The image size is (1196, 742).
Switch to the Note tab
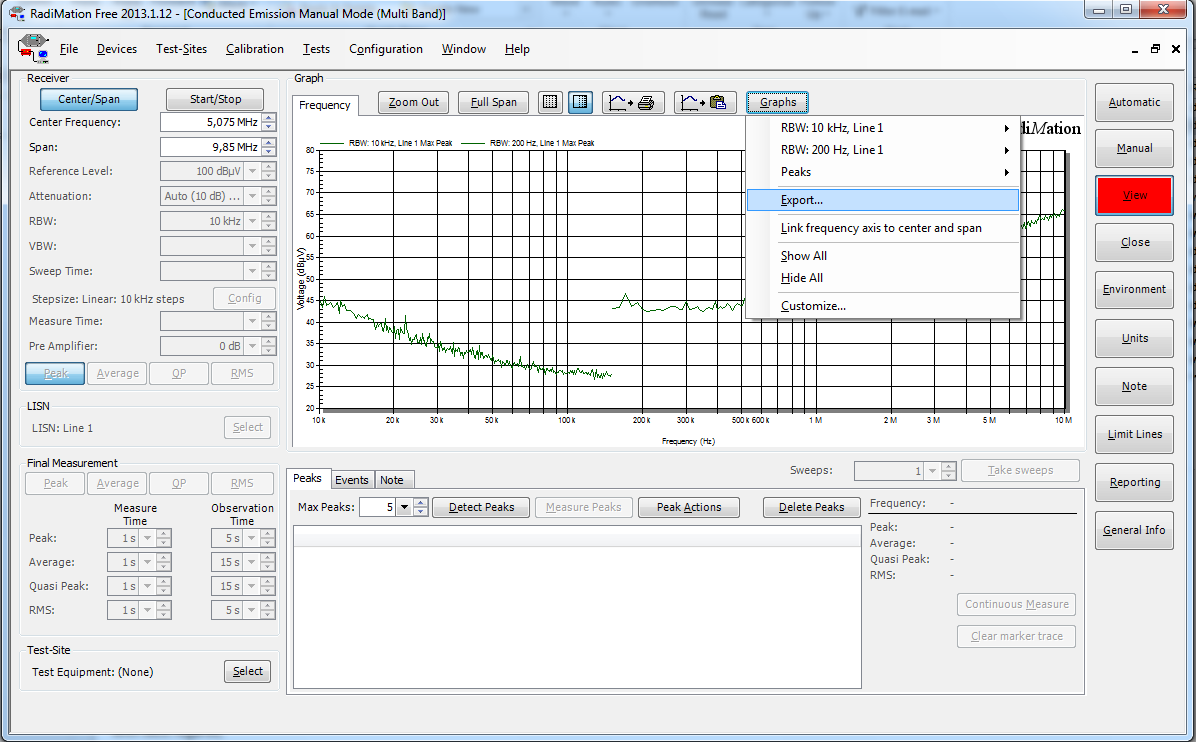(x=392, y=480)
